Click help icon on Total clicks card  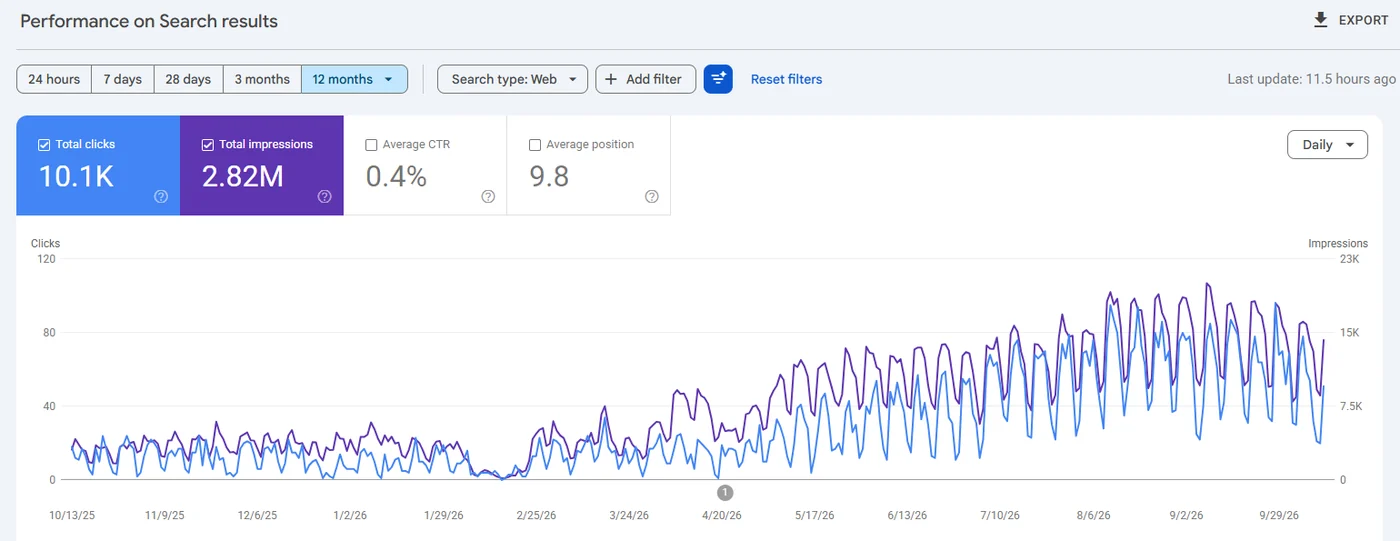click(x=161, y=197)
